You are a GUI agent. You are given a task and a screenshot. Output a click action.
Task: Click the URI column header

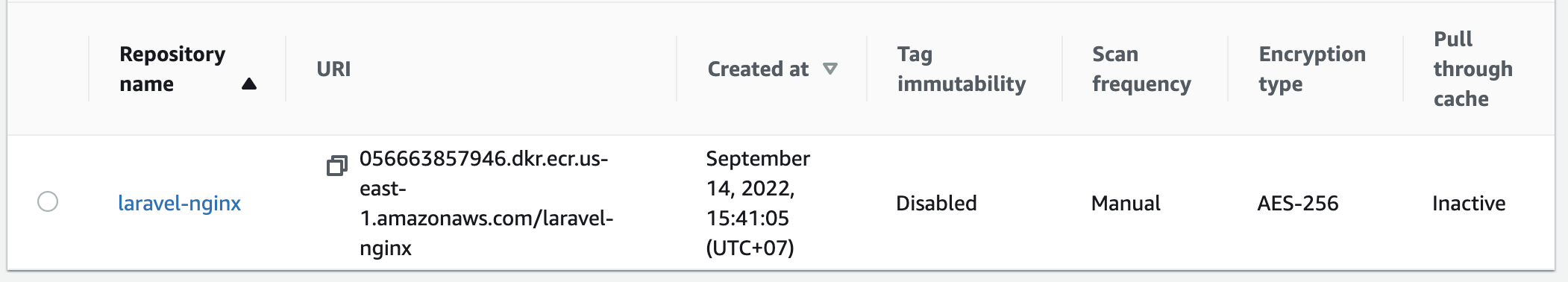click(x=333, y=69)
